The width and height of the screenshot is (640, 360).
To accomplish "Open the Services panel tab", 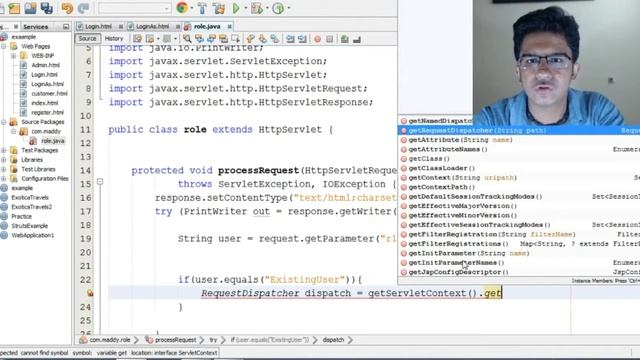I will 36,27.
